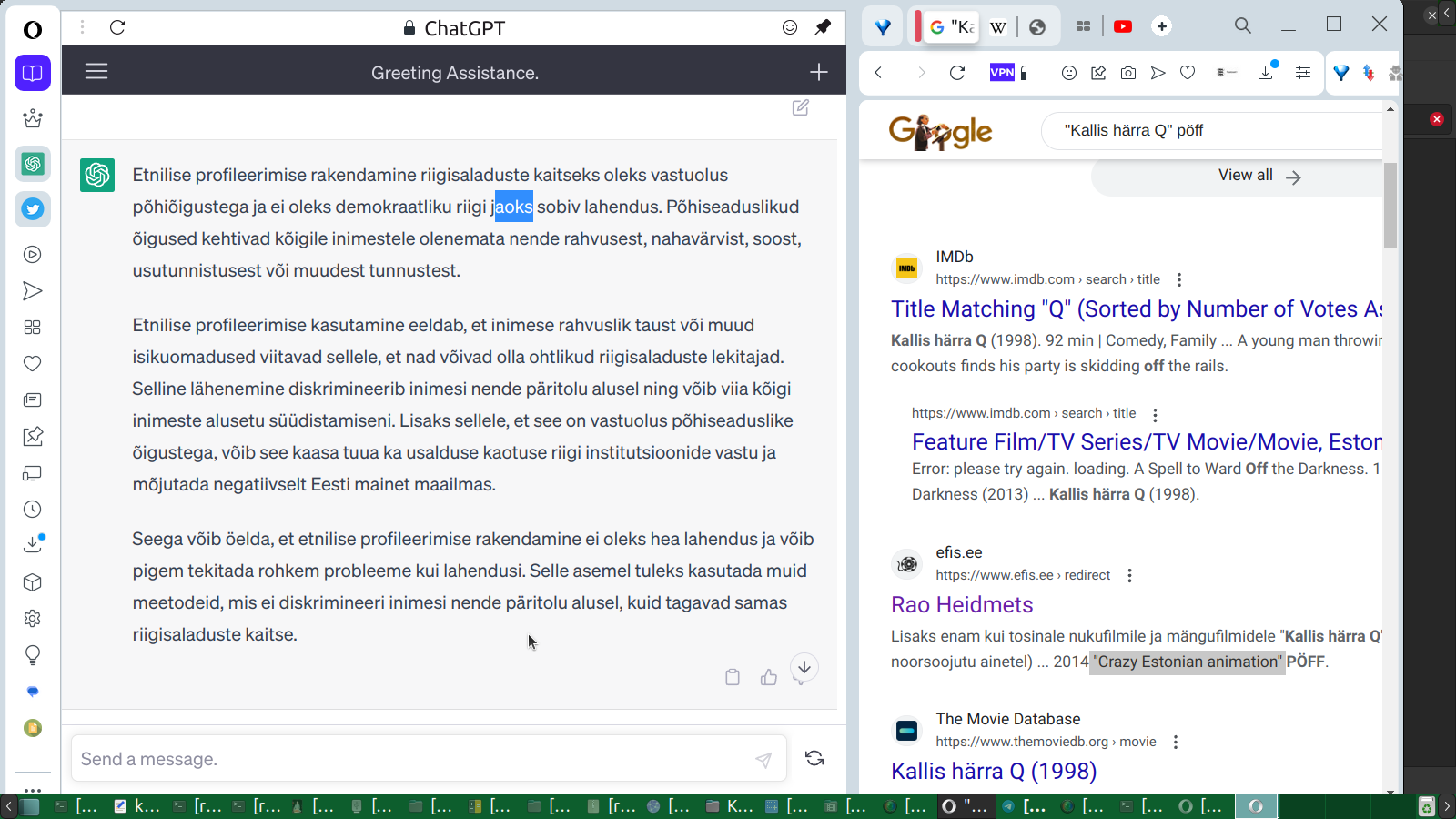Take a snapshot with the camera icon
The width and height of the screenshot is (1456, 819).
1128,73
